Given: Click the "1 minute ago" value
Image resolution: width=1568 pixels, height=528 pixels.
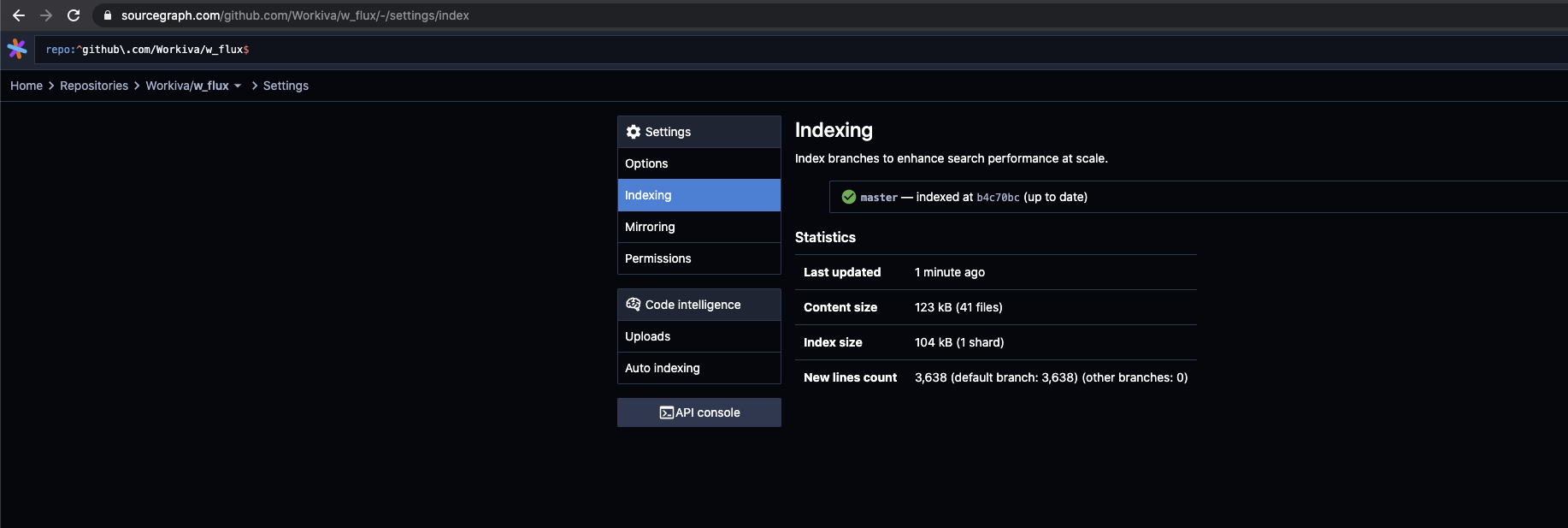Looking at the screenshot, I should (x=950, y=272).
